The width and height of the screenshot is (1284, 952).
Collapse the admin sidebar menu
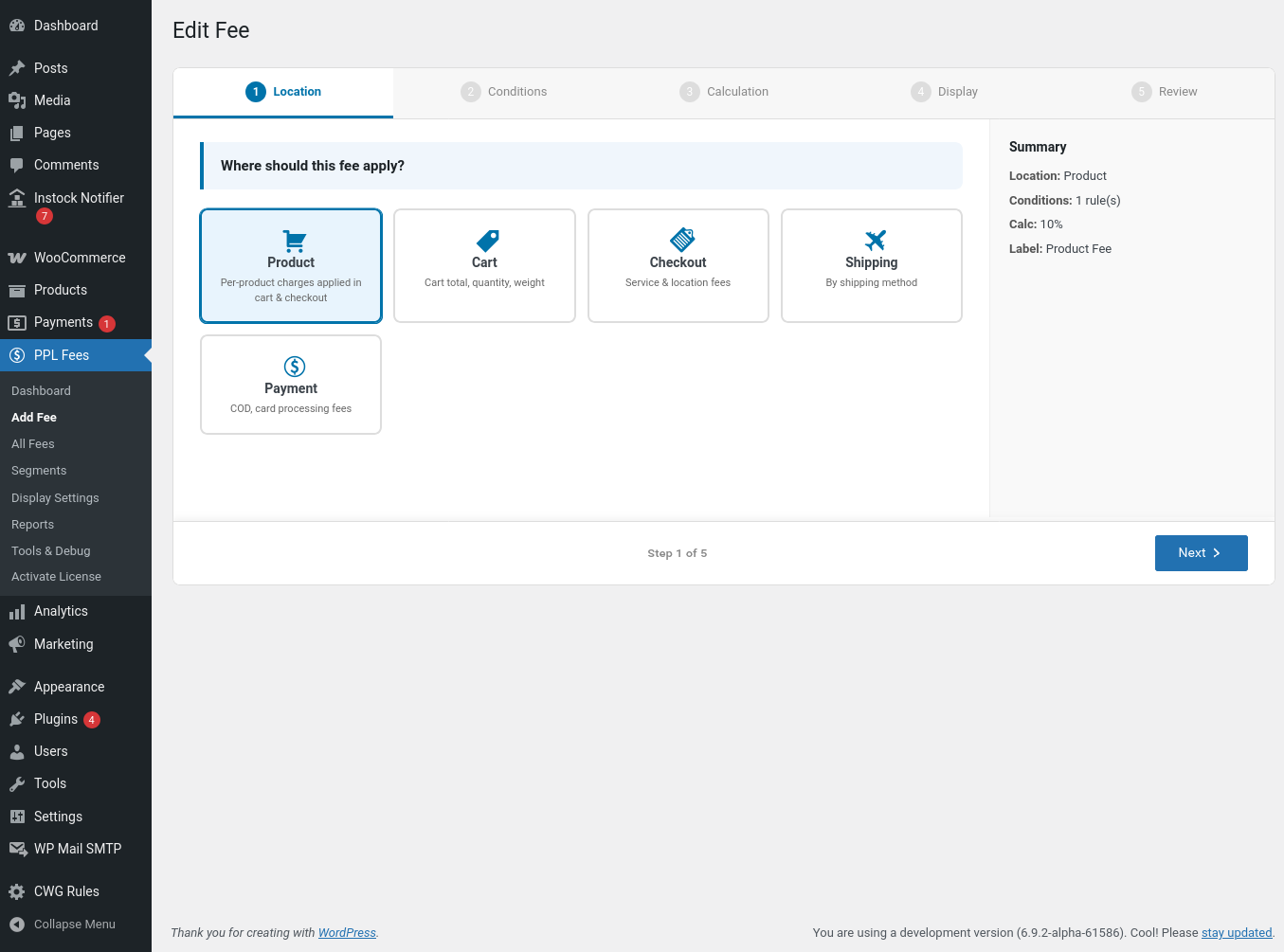pyautogui.click(x=63, y=925)
